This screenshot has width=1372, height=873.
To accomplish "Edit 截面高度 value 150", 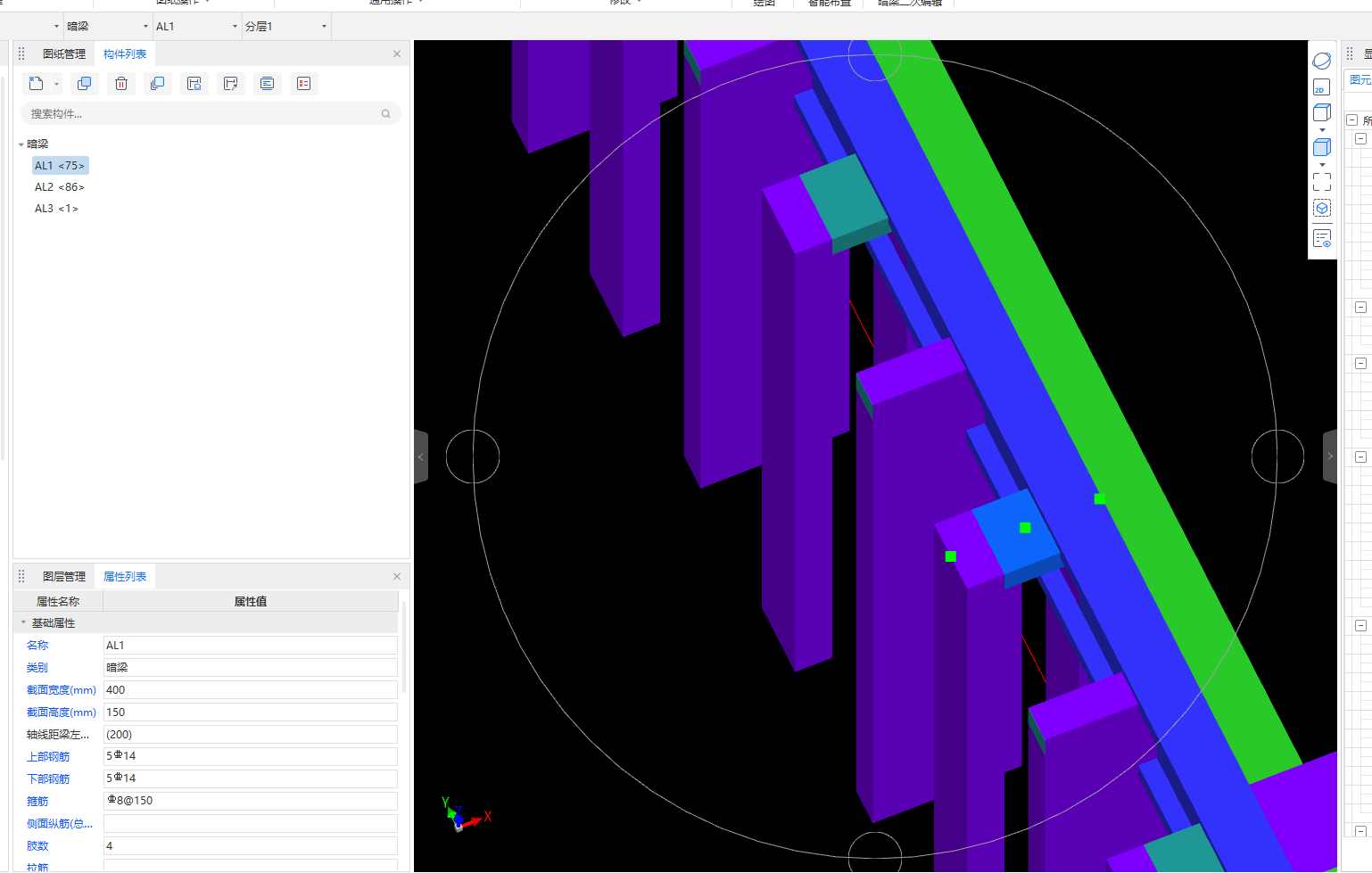I will (251, 712).
